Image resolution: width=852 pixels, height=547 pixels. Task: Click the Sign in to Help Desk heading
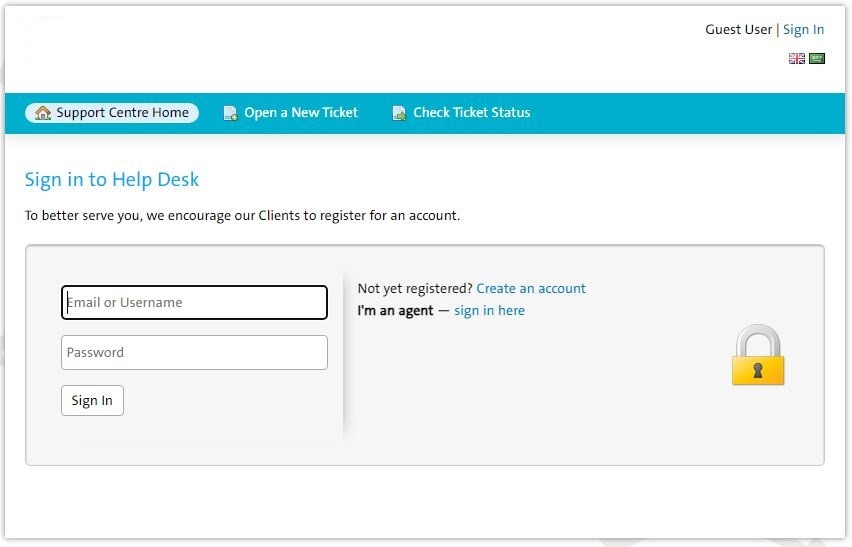tap(112, 179)
